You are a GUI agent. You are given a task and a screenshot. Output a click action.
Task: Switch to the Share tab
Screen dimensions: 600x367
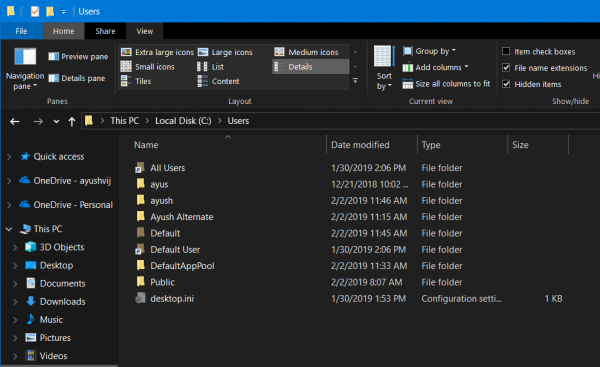point(105,31)
